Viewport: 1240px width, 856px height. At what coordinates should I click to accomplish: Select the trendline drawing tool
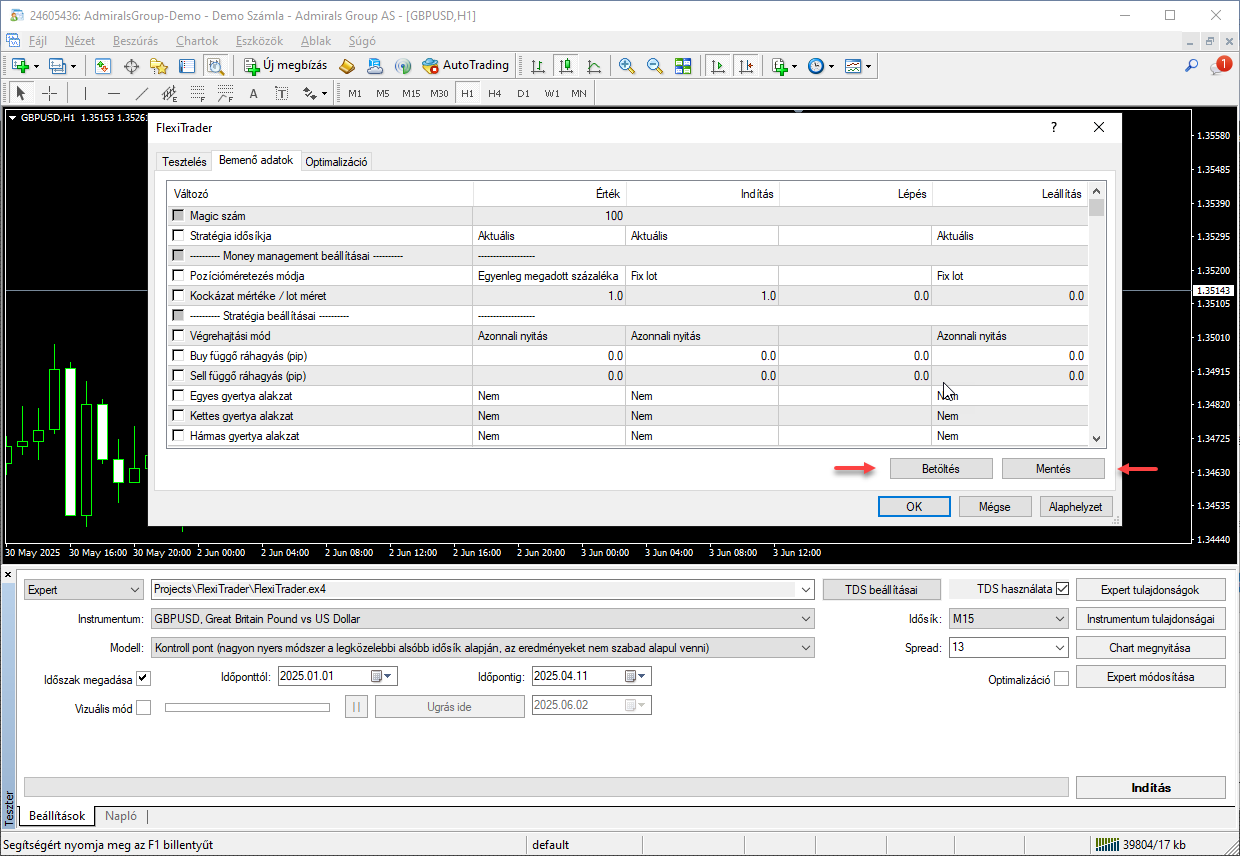coord(141,93)
